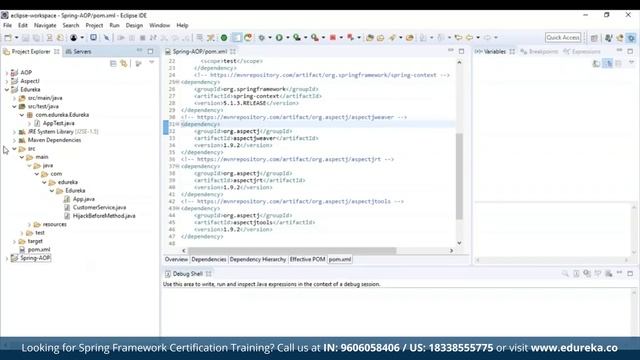Expand the AspectJ project node
This screenshot has width=640, height=360.
(7, 81)
